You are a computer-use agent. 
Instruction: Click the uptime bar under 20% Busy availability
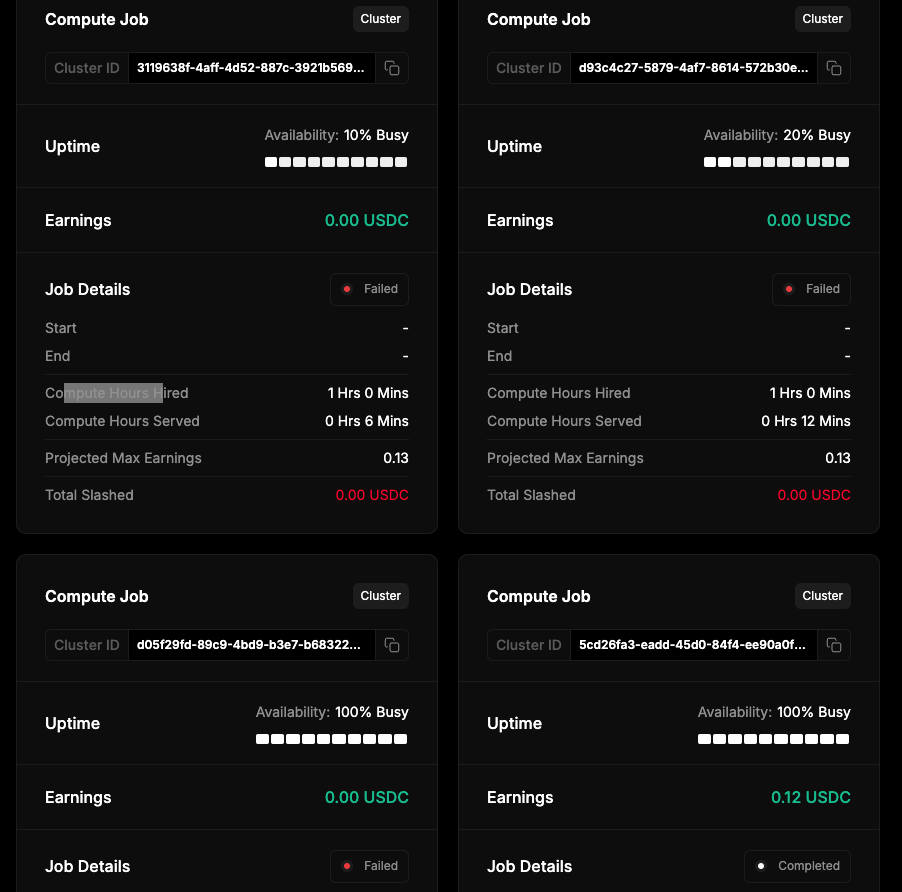tap(776, 162)
